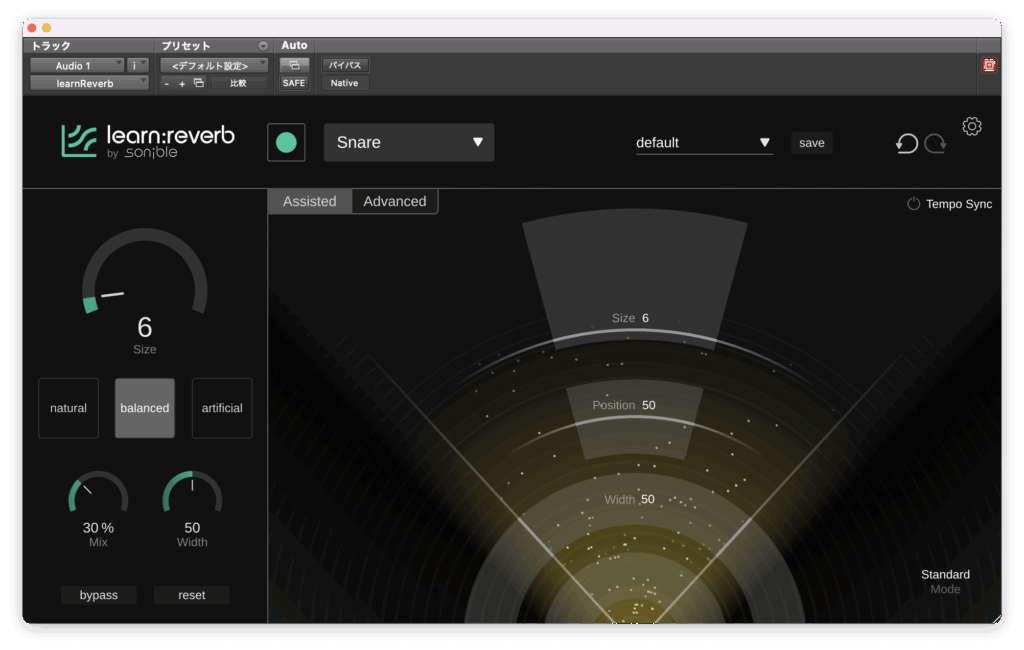Open the automation enable window icon
This screenshot has height=650, width=1024.
[x=294, y=65]
